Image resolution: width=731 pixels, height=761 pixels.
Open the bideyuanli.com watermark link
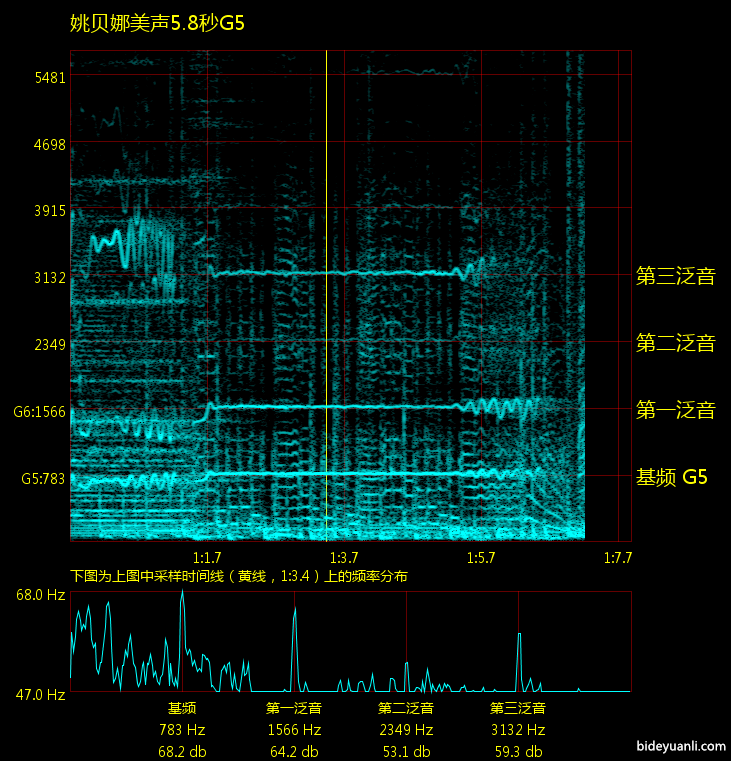point(679,746)
